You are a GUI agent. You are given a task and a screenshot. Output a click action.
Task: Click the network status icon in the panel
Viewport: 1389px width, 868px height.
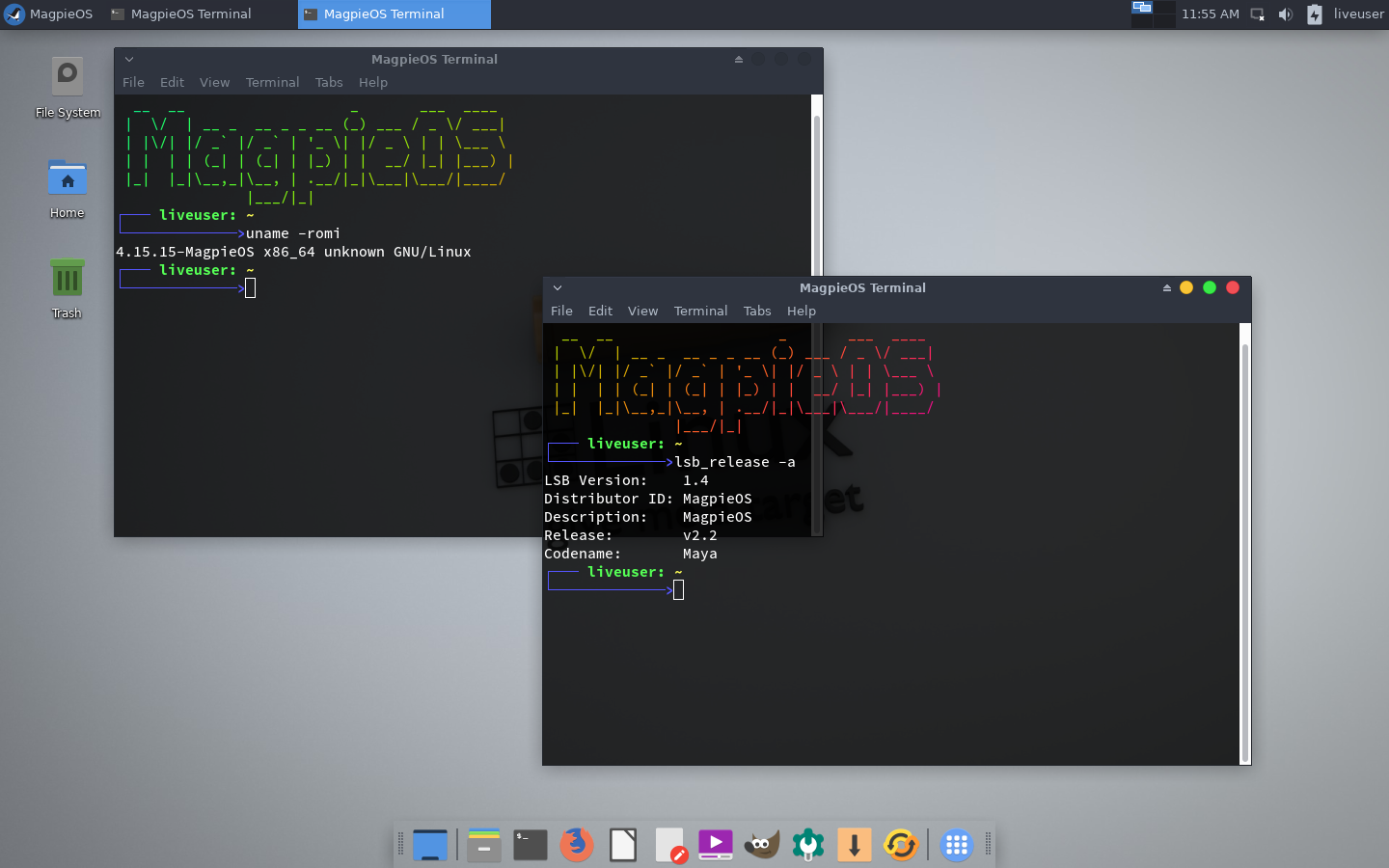click(1257, 14)
